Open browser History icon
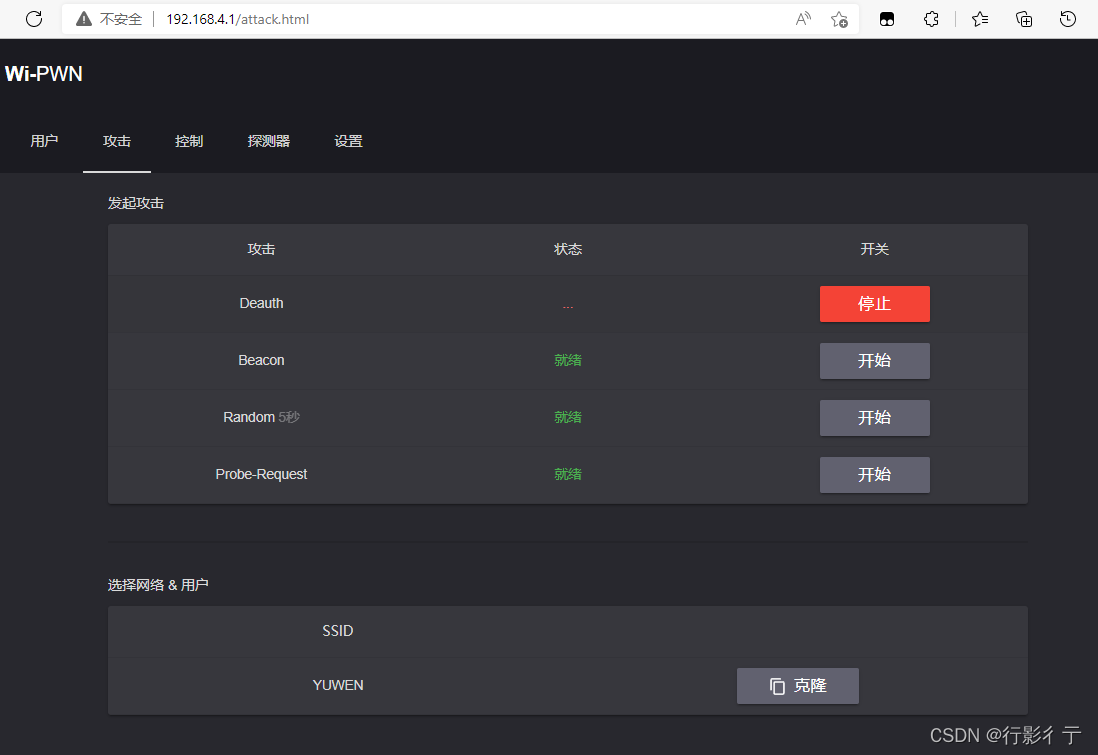 [1067, 19]
